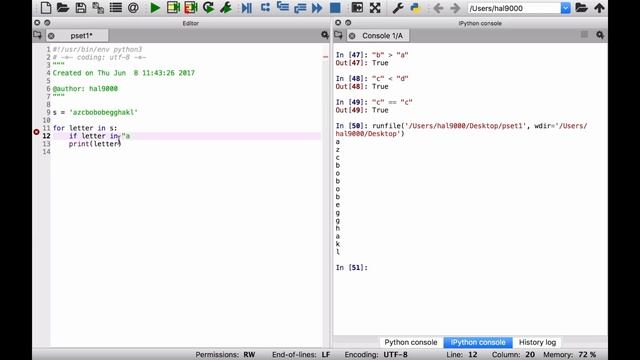The image size is (640, 360).
Task: Run the cell and advance icon
Action: pos(191,8)
